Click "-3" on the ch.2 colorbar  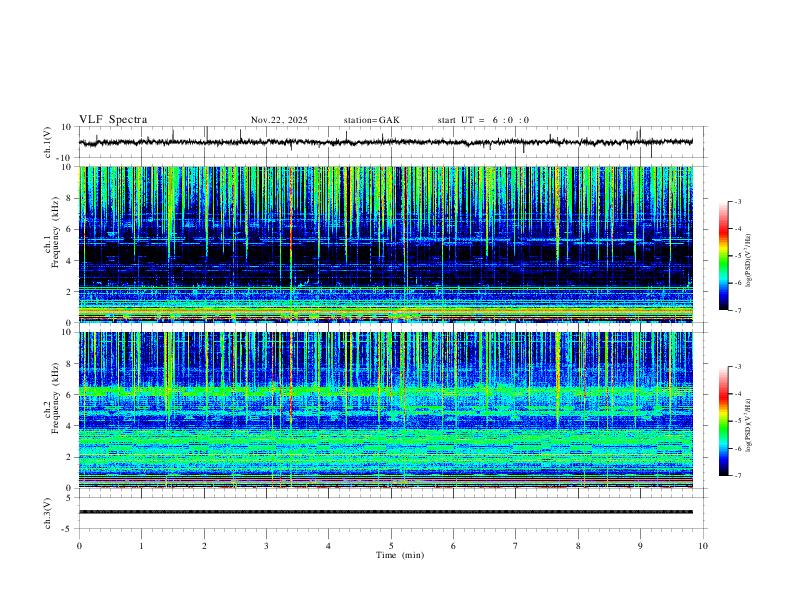737,367
